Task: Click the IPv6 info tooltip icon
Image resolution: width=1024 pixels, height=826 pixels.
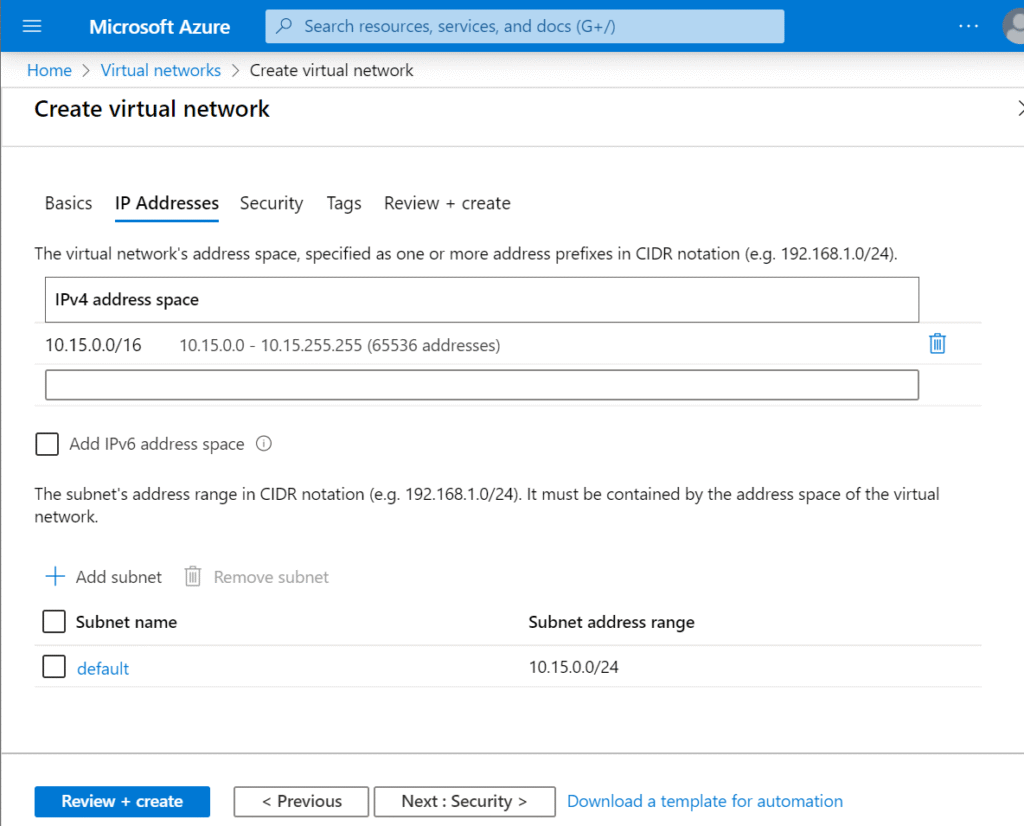Action: click(x=264, y=444)
